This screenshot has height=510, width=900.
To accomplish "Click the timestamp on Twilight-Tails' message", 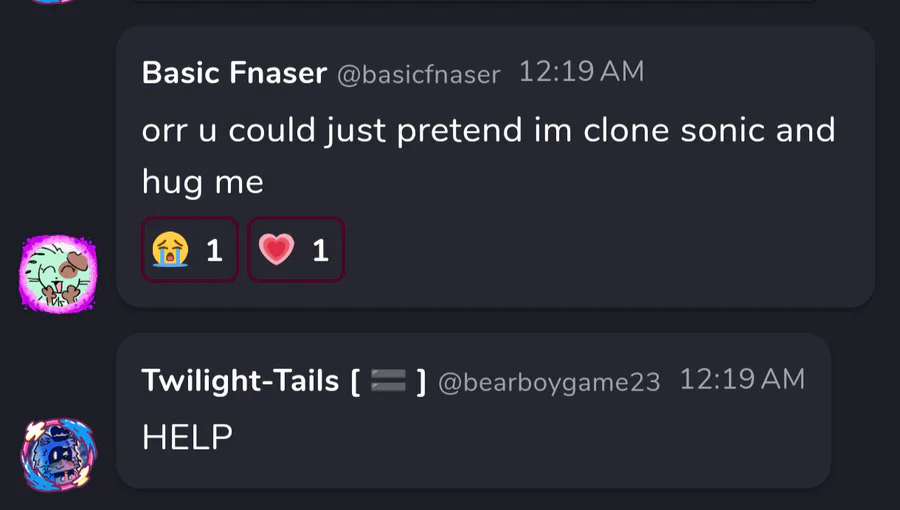I will [x=742, y=379].
